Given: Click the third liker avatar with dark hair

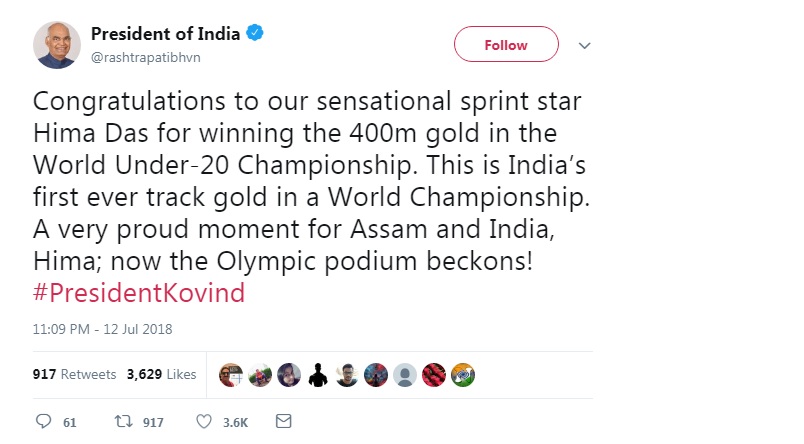Looking at the screenshot, I should tap(288, 375).
